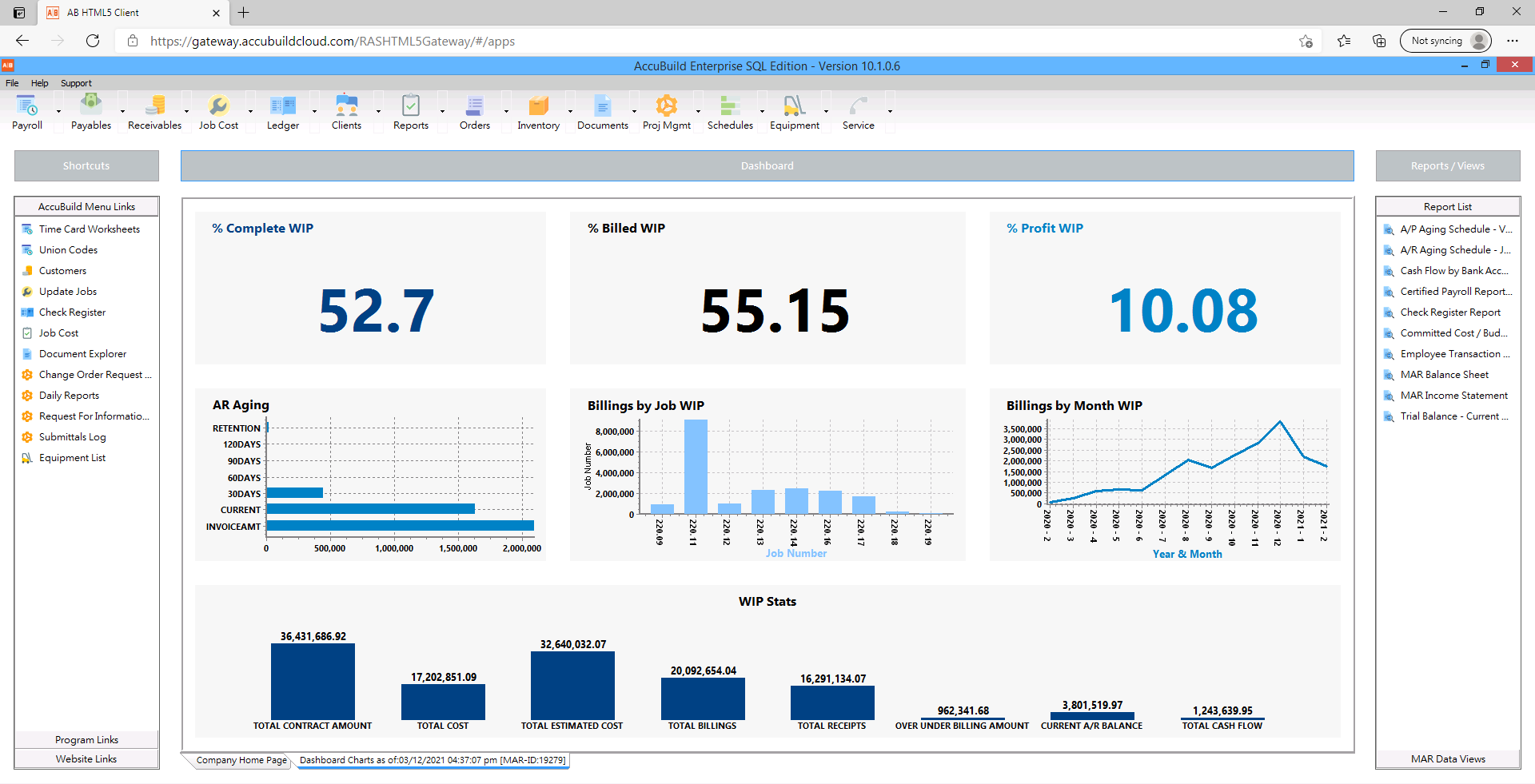The image size is (1535, 784).
Task: Open the MAR Balance Sheet report
Action: click(x=1444, y=374)
